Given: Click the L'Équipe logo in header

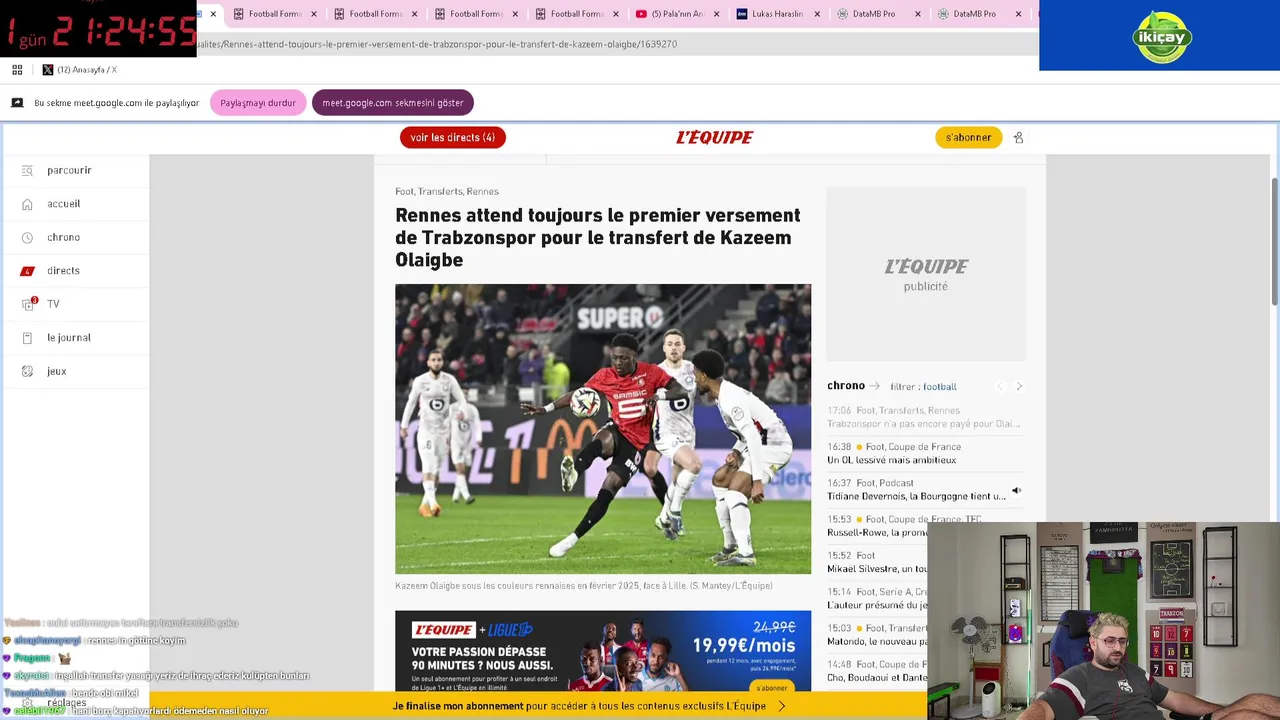Looking at the screenshot, I should (714, 138).
